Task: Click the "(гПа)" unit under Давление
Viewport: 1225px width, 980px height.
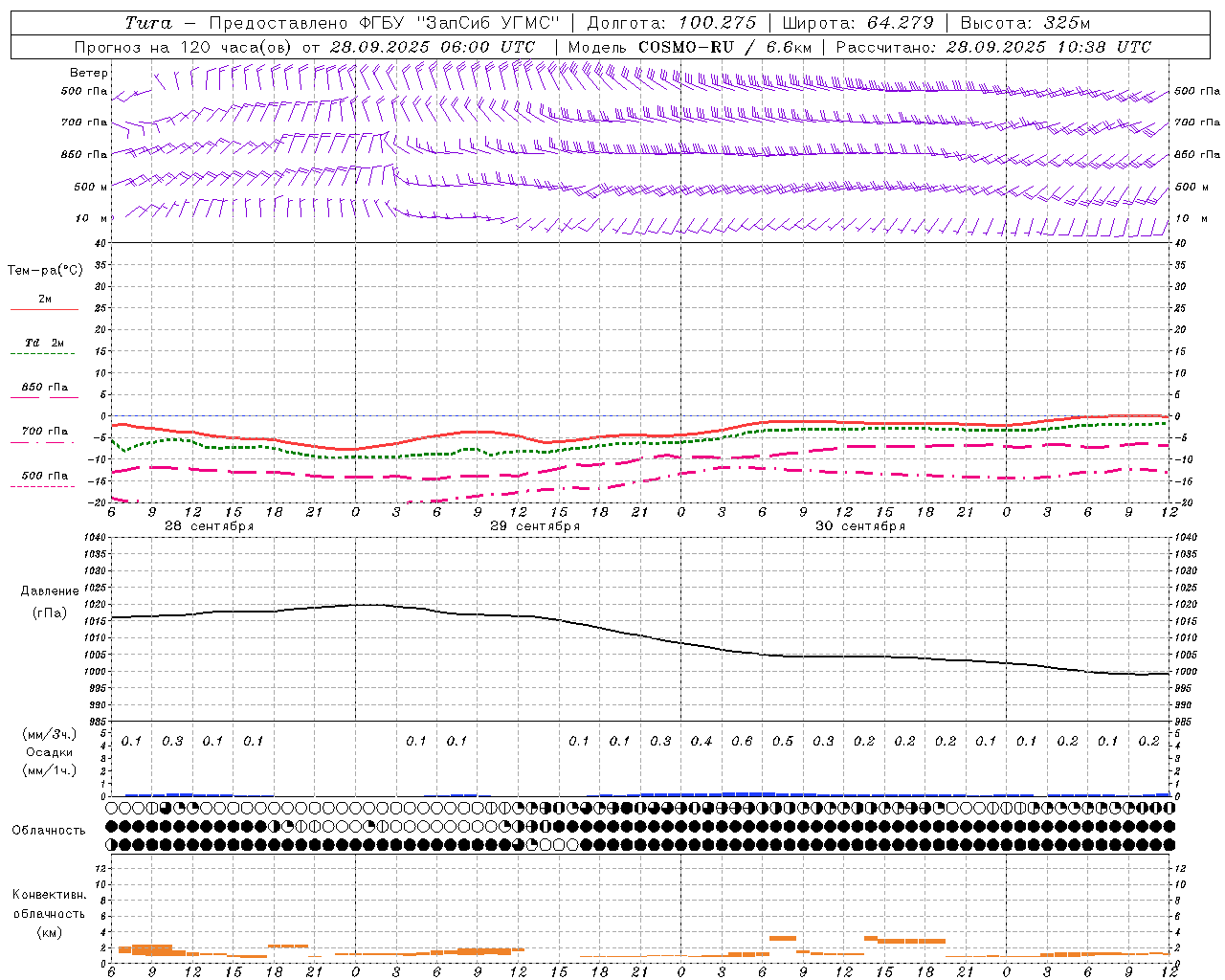Action: coord(50,613)
